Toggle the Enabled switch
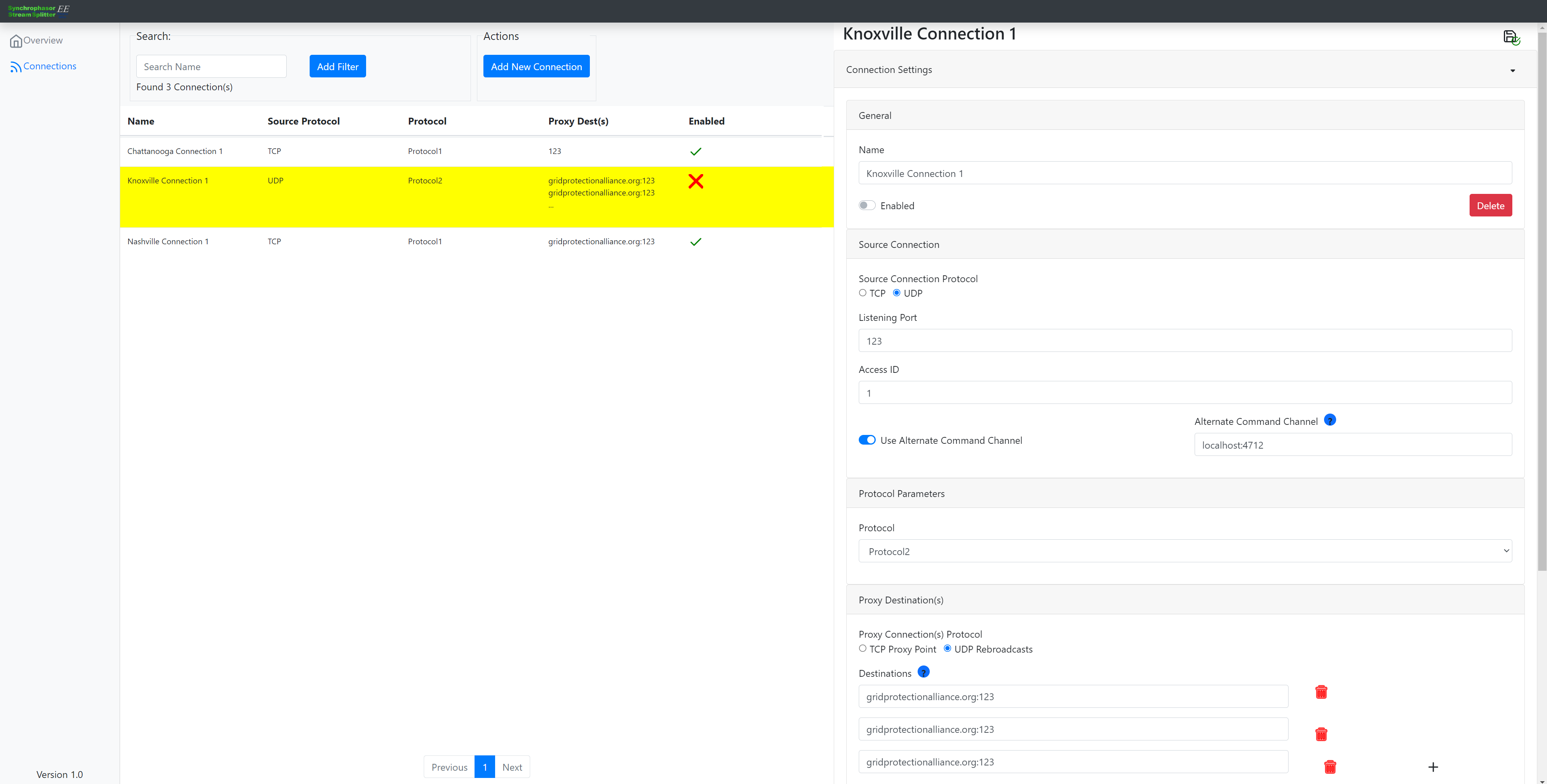This screenshot has width=1547, height=784. (866, 205)
